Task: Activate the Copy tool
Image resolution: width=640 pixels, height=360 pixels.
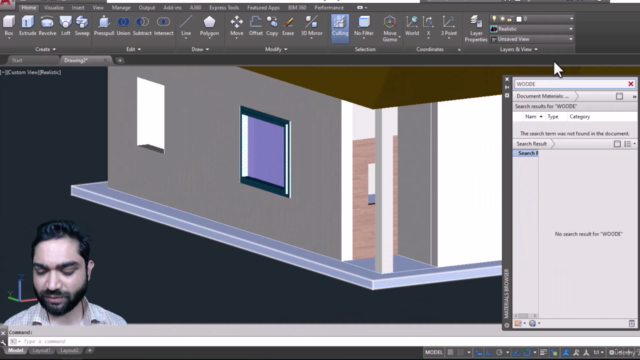Action: [272, 25]
